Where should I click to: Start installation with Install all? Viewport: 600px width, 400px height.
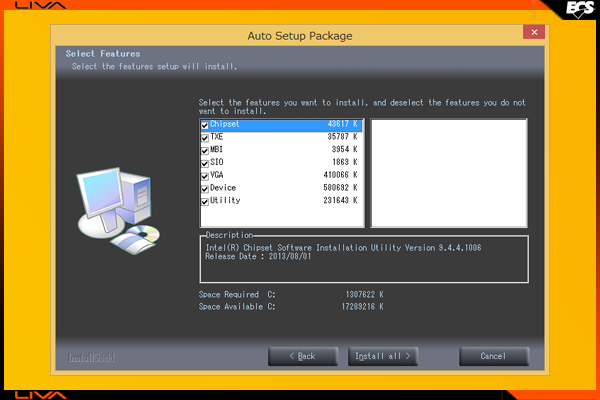(383, 356)
